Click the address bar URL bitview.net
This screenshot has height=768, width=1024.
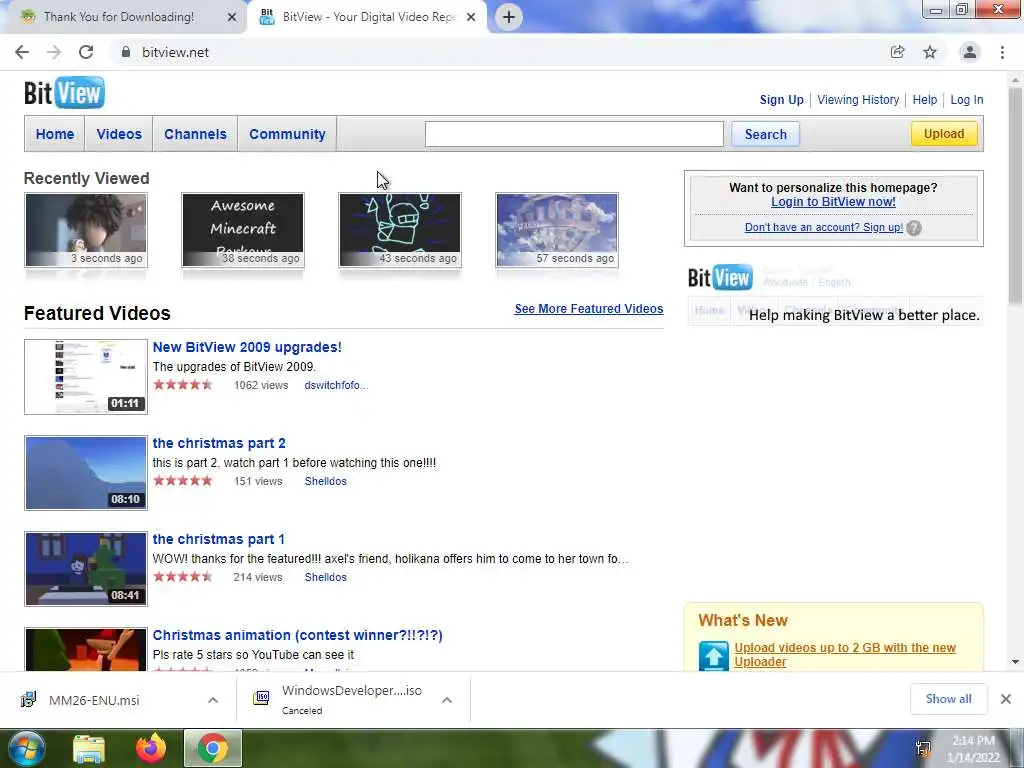click(x=175, y=52)
